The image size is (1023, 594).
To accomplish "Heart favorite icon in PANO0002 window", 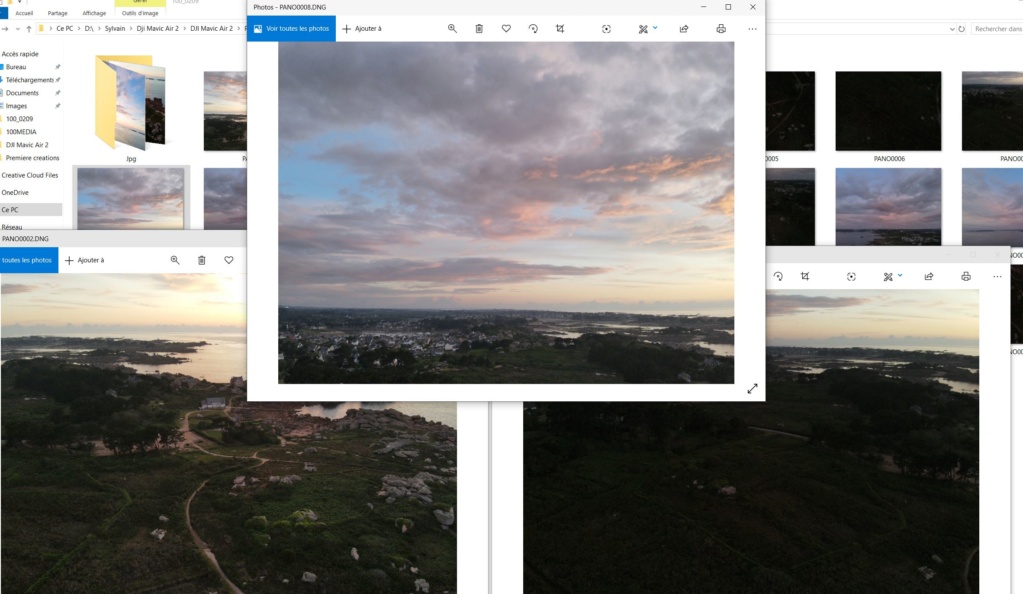I will (229, 260).
